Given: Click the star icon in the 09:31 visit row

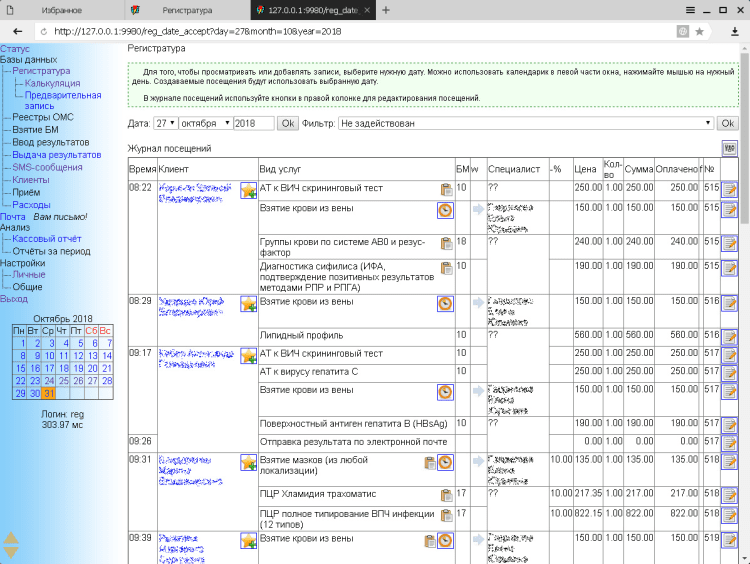Looking at the screenshot, I should click(249, 462).
